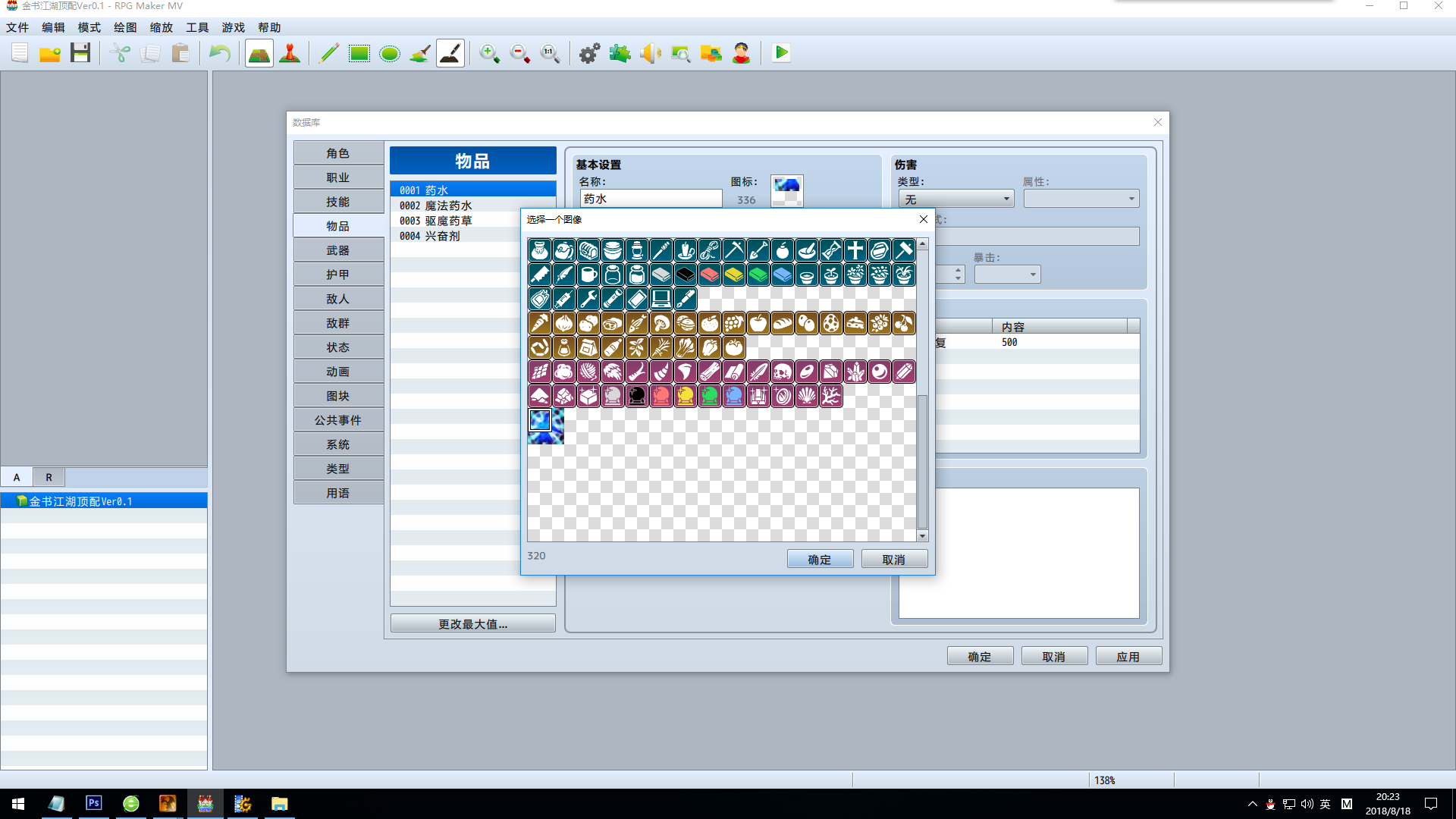Open the Sound Test speaker icon
The image size is (1456, 819).
(651, 53)
